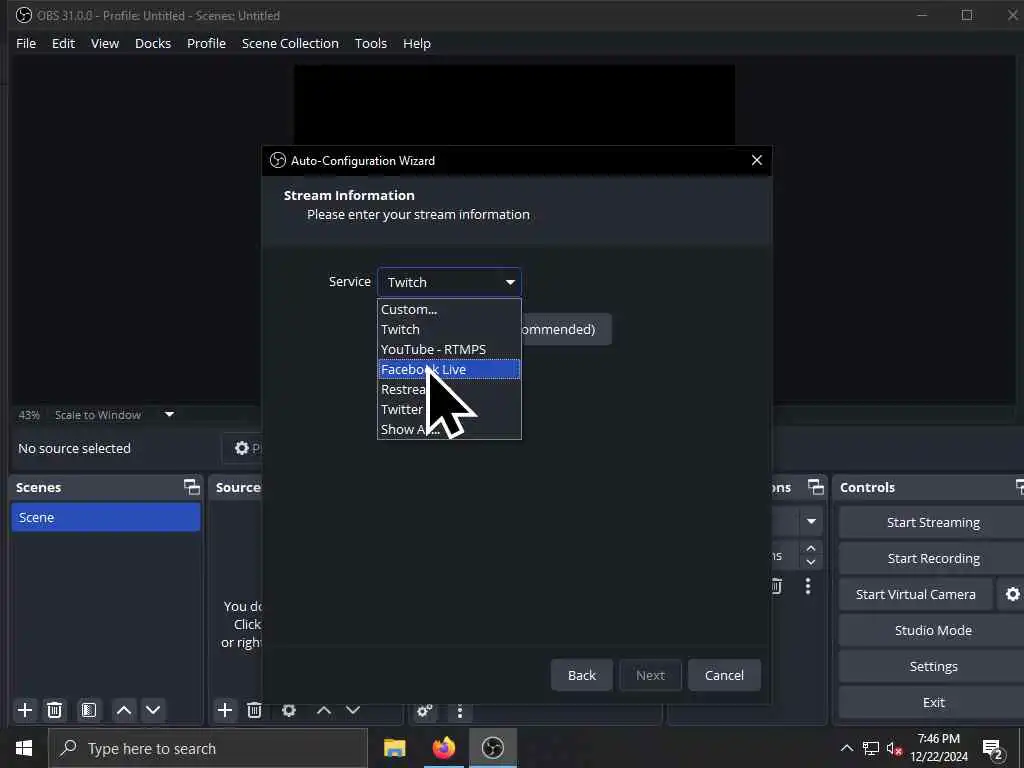Open audio mixer advanced gears icon
1024x768 pixels.
click(424, 711)
